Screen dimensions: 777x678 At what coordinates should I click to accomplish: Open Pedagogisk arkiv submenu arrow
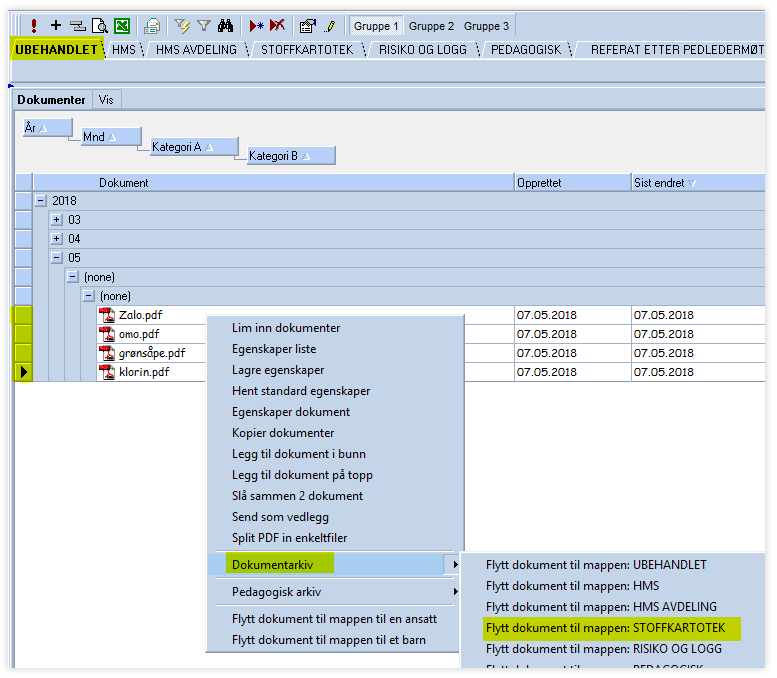click(455, 592)
